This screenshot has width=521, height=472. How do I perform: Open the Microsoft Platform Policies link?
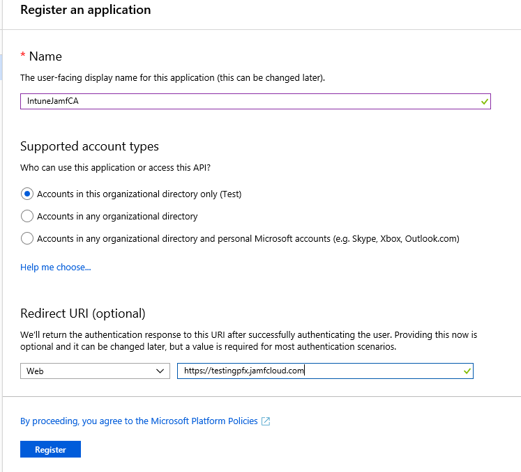pyautogui.click(x=139, y=421)
